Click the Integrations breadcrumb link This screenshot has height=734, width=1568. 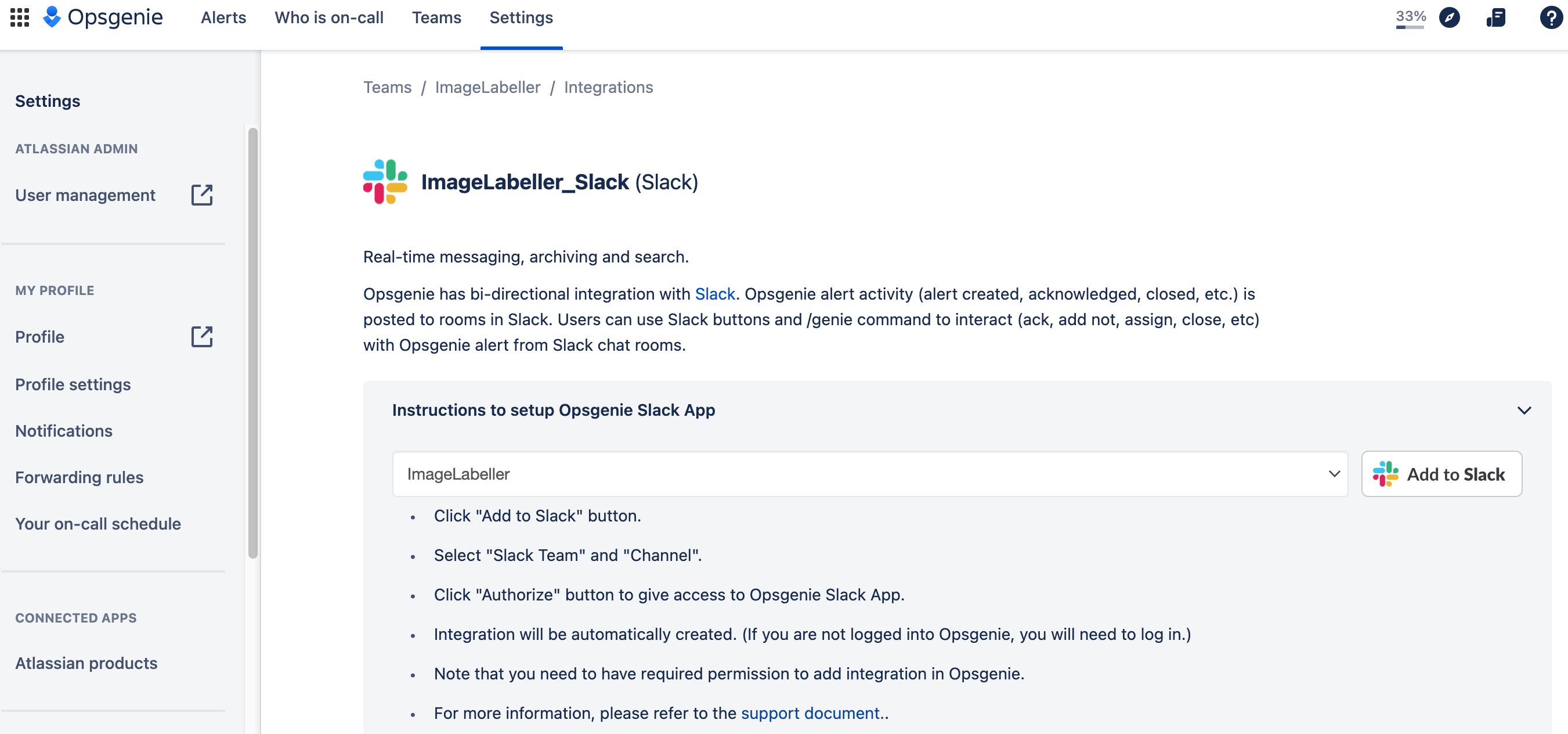(x=607, y=87)
